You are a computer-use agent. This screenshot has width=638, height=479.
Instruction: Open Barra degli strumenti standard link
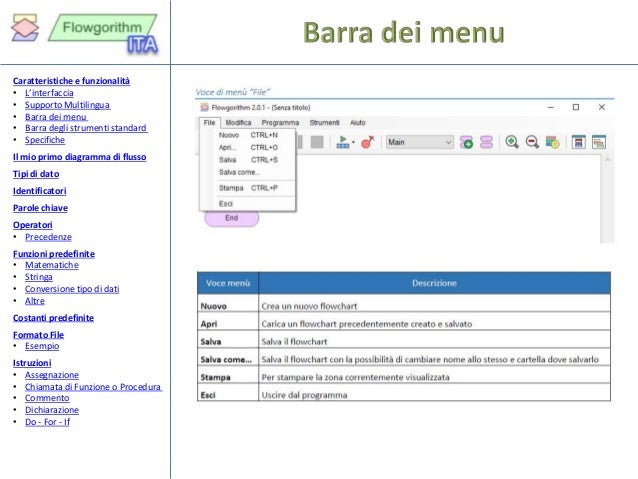click(x=86, y=128)
